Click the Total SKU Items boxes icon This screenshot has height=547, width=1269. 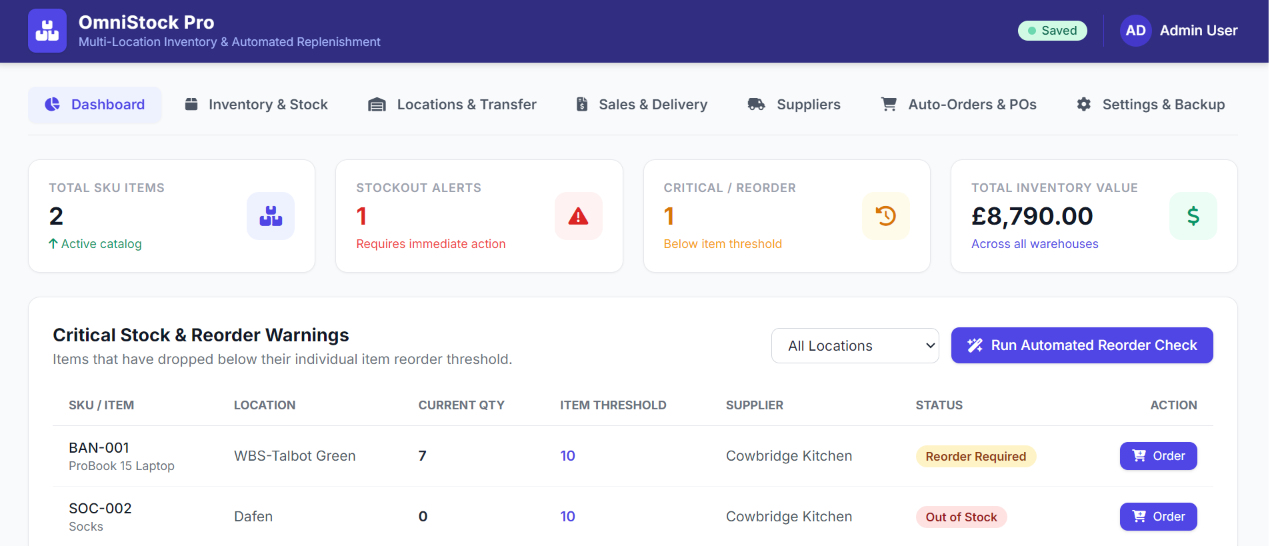point(271,216)
